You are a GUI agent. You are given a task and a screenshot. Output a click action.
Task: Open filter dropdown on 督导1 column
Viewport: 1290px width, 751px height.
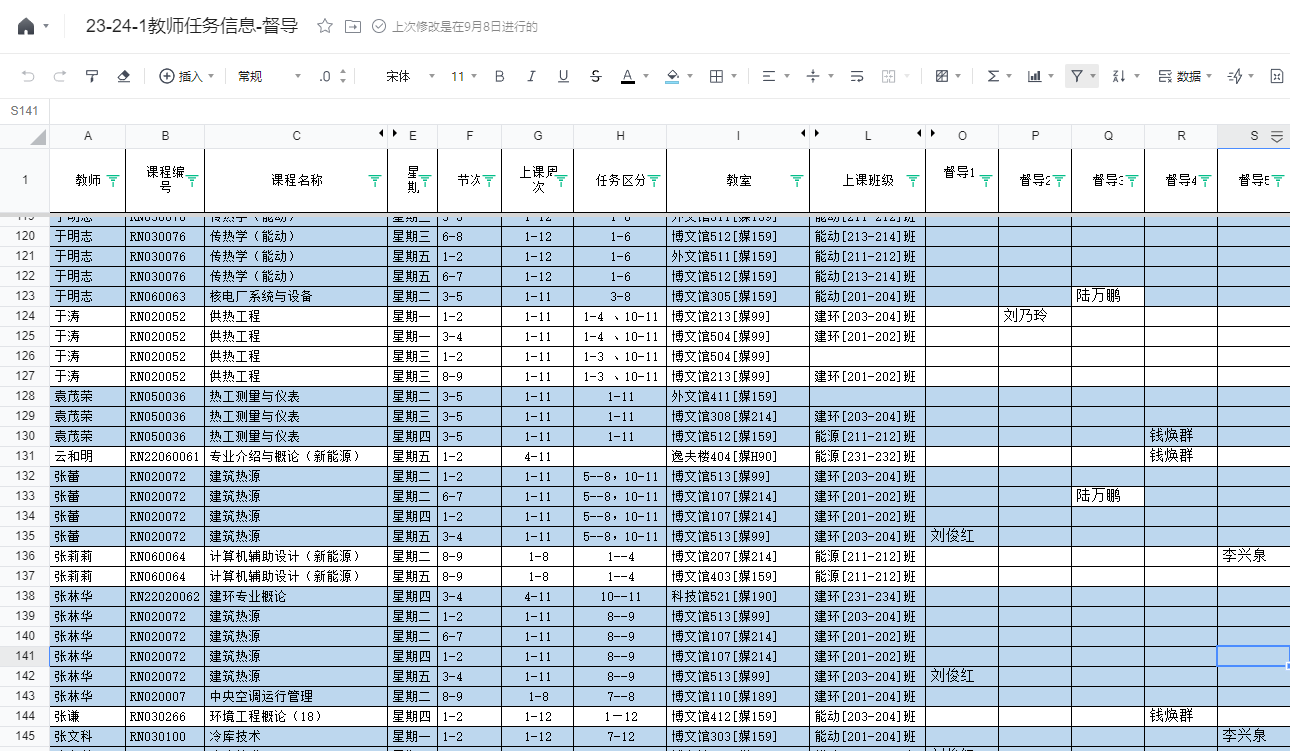pos(986,181)
